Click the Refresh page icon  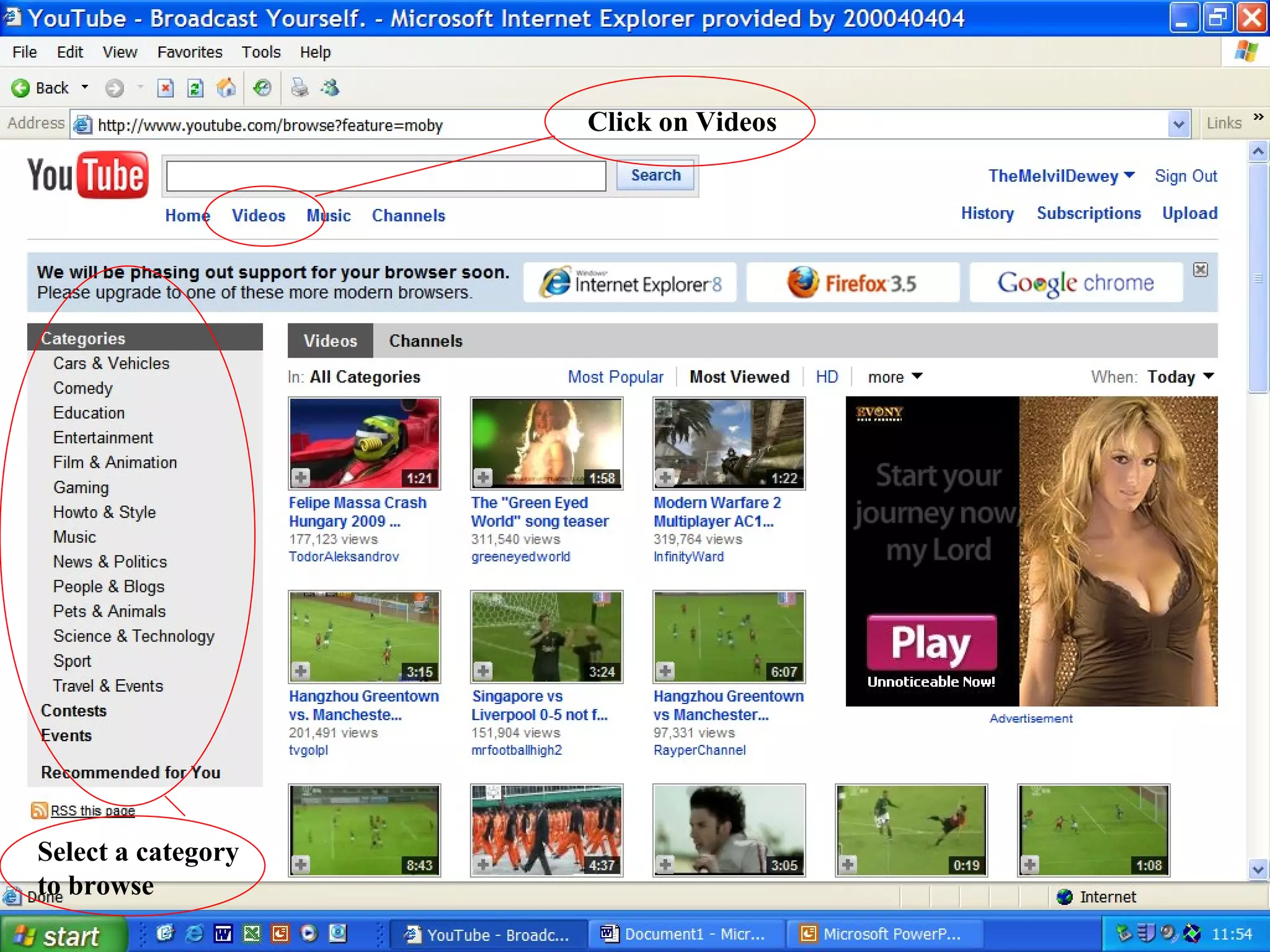click(x=195, y=88)
